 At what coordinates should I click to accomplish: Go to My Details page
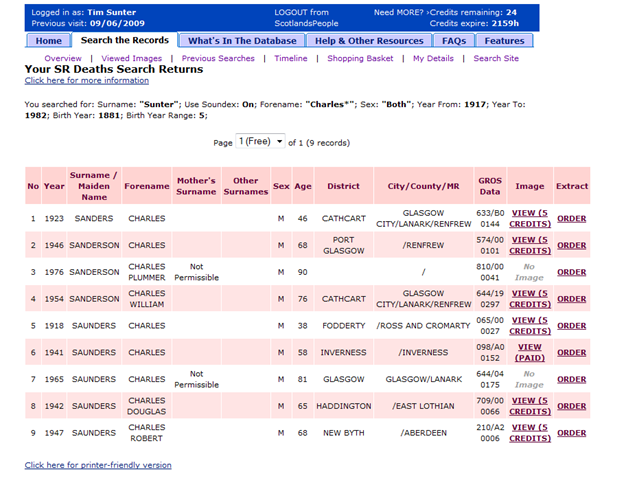point(433,59)
